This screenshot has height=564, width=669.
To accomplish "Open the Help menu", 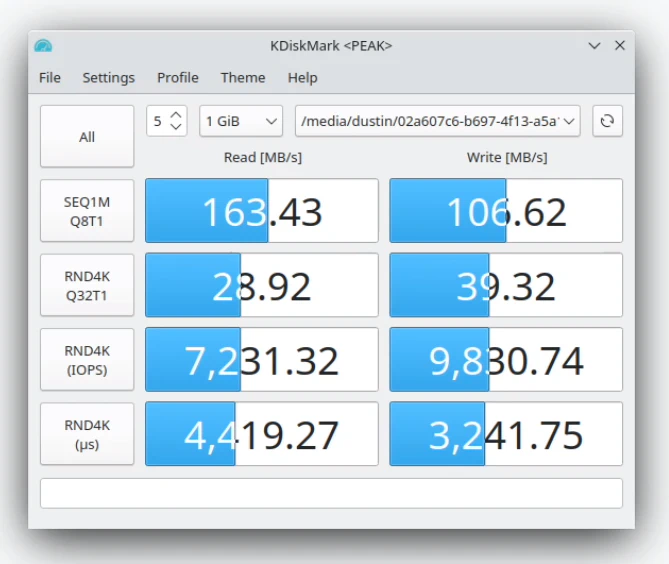I will (302, 78).
